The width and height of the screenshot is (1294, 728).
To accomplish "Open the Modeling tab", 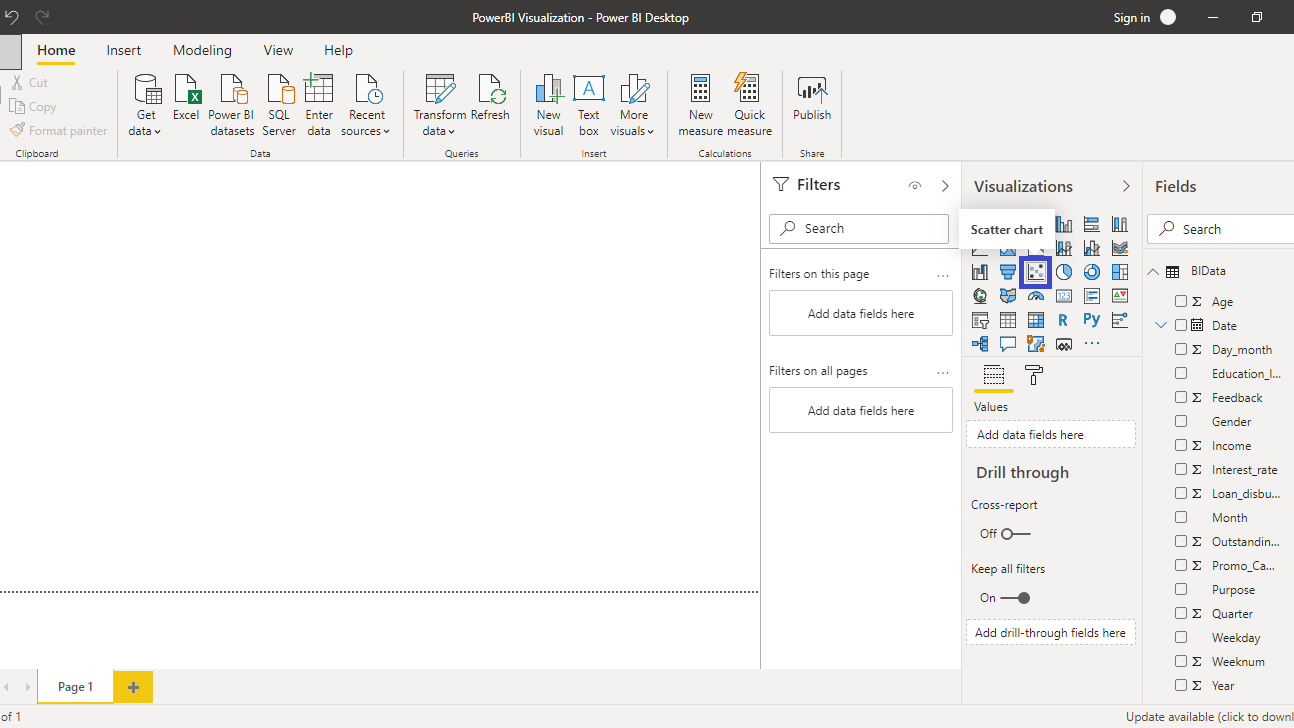I will [x=202, y=50].
